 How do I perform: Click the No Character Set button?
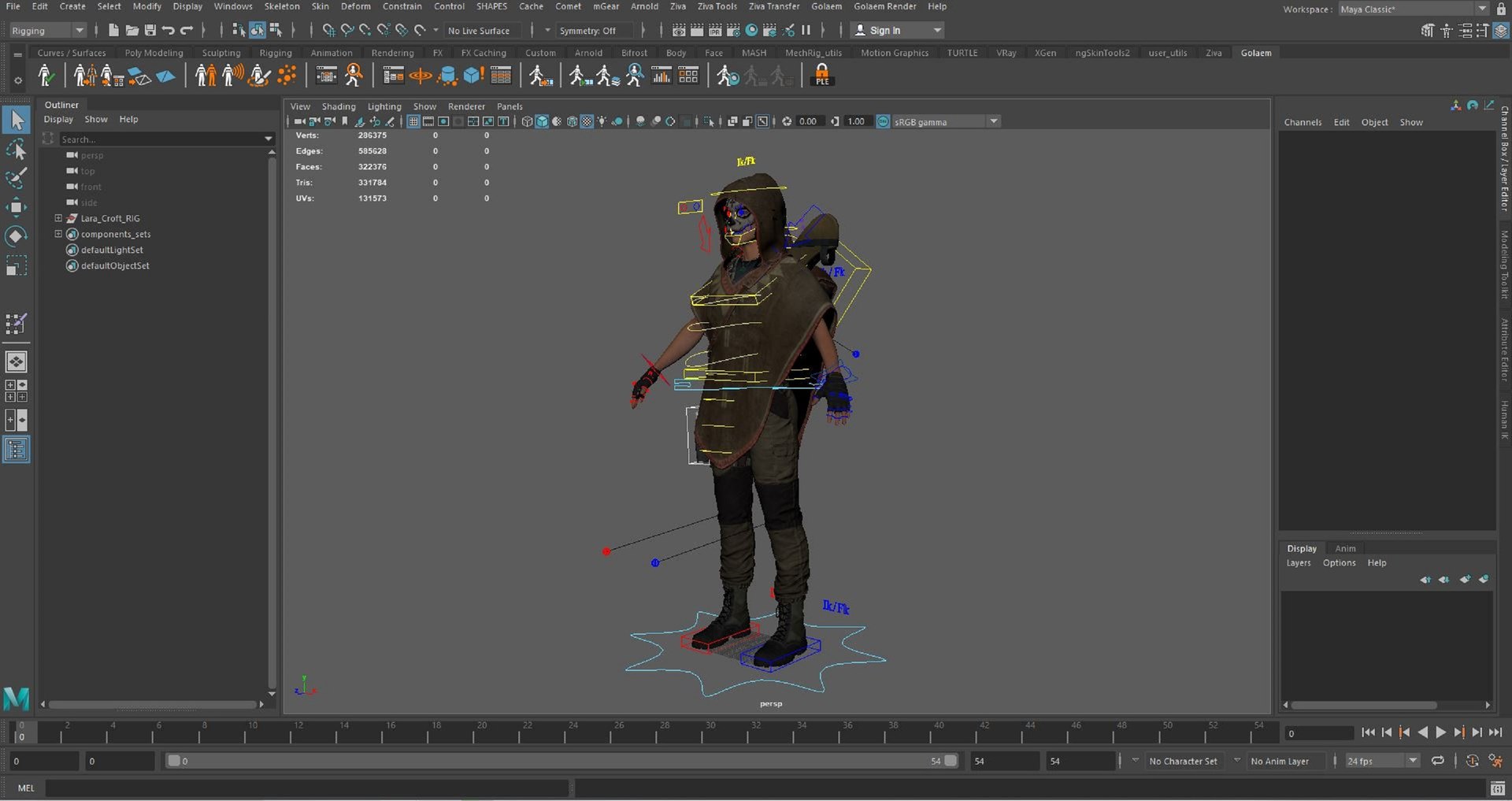pos(1183,761)
